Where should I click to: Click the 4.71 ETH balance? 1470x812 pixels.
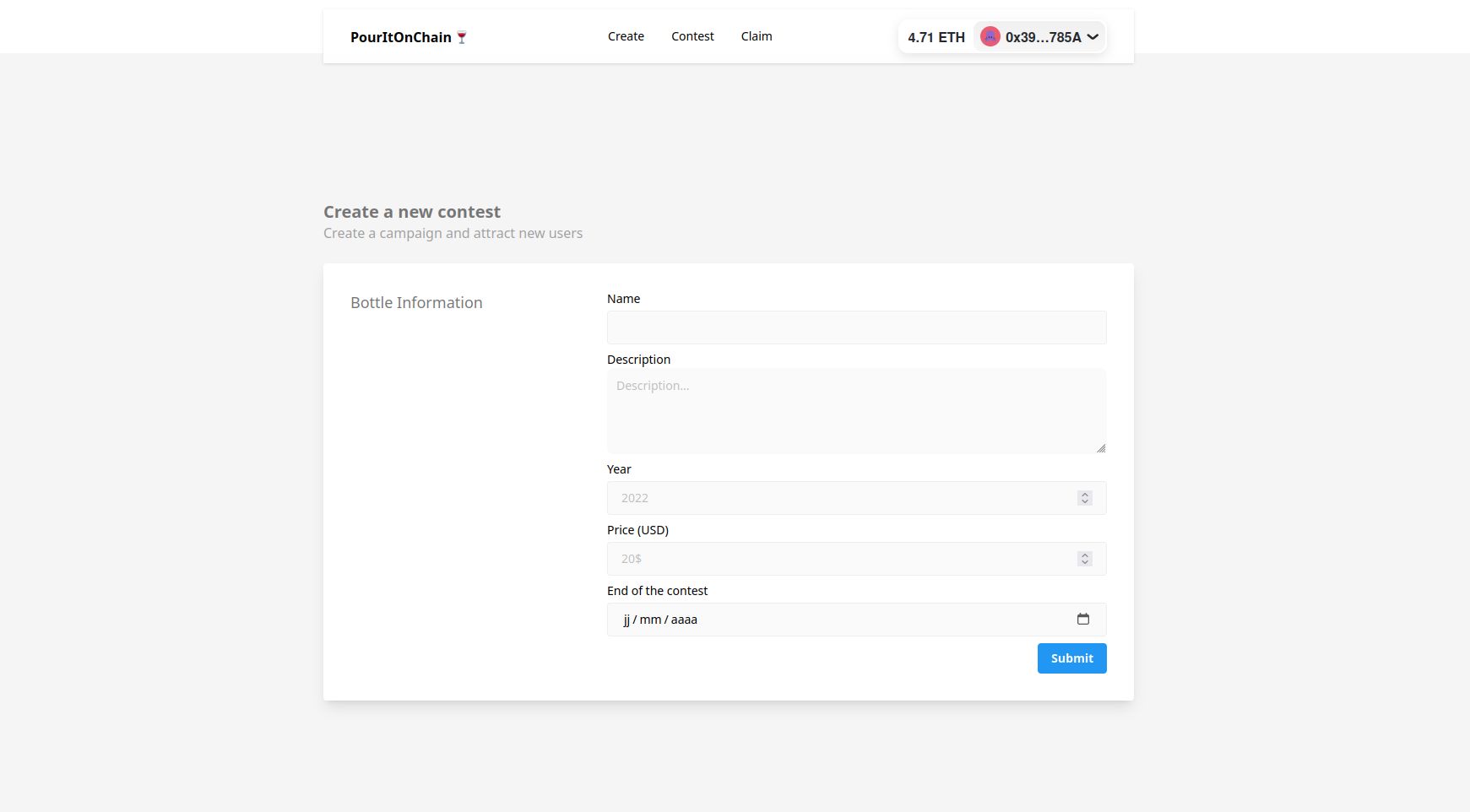coord(936,37)
